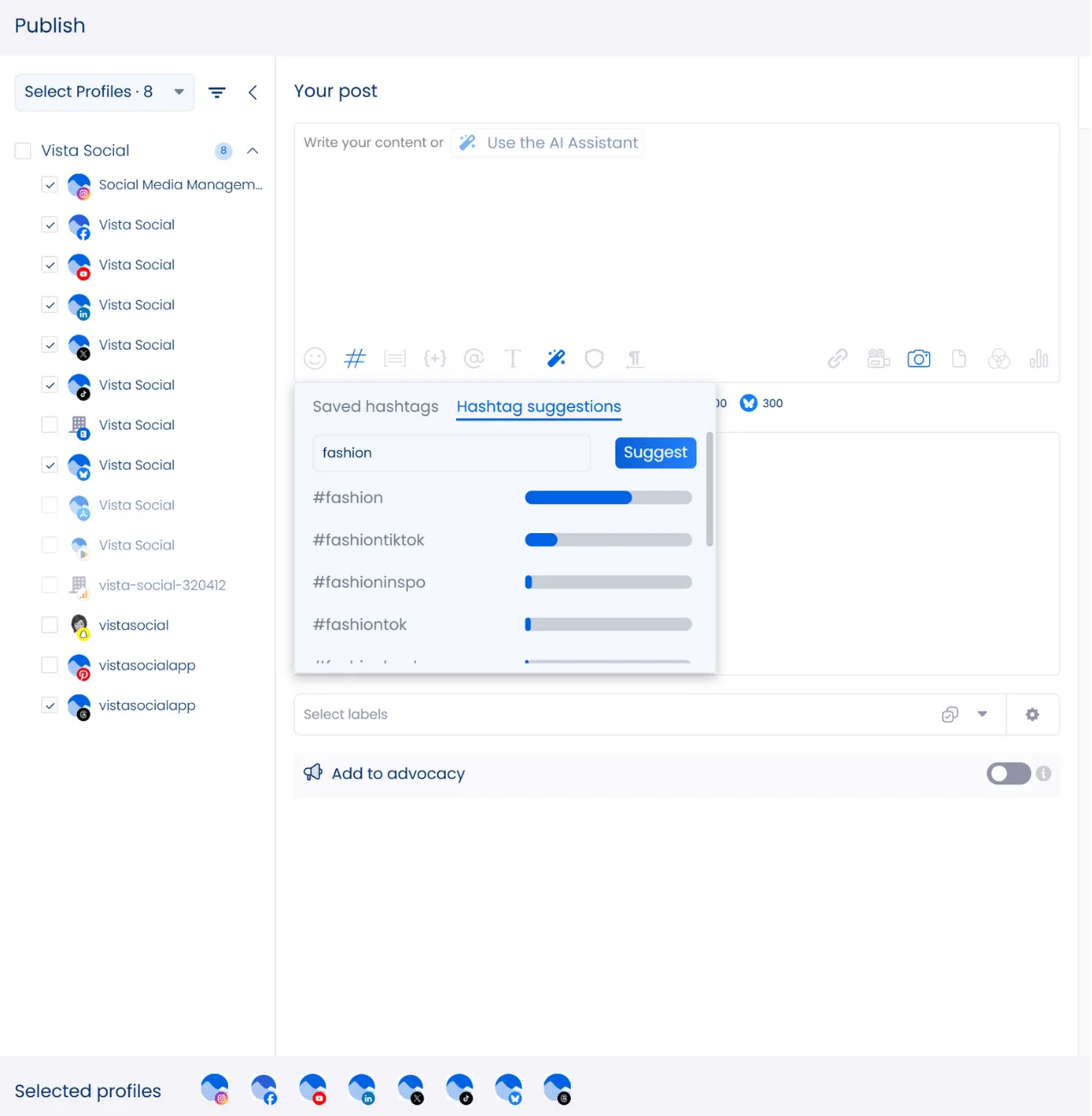
Task: Expand the Select labels dropdown arrow
Action: click(982, 714)
